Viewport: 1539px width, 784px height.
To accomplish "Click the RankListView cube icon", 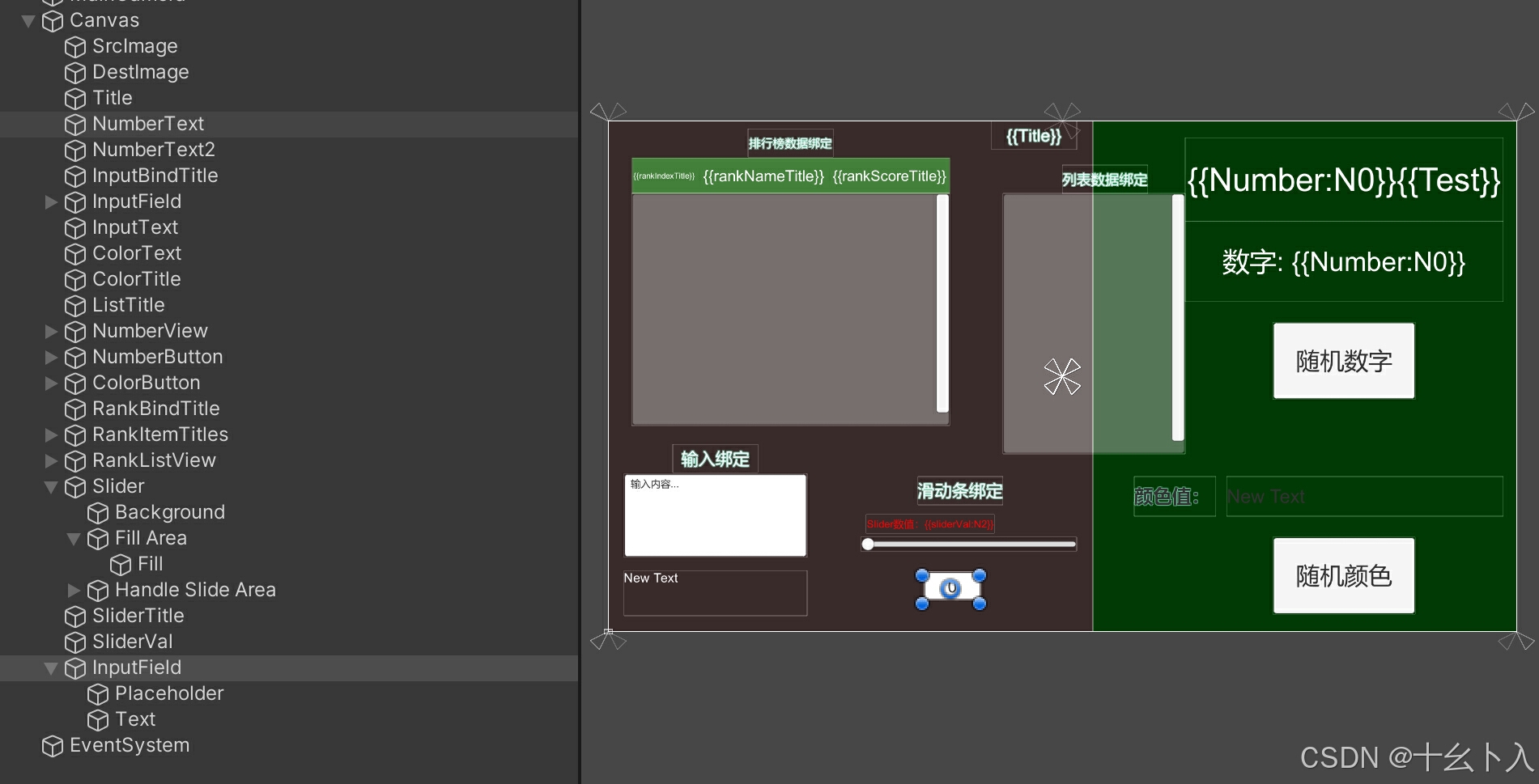I will (x=75, y=461).
